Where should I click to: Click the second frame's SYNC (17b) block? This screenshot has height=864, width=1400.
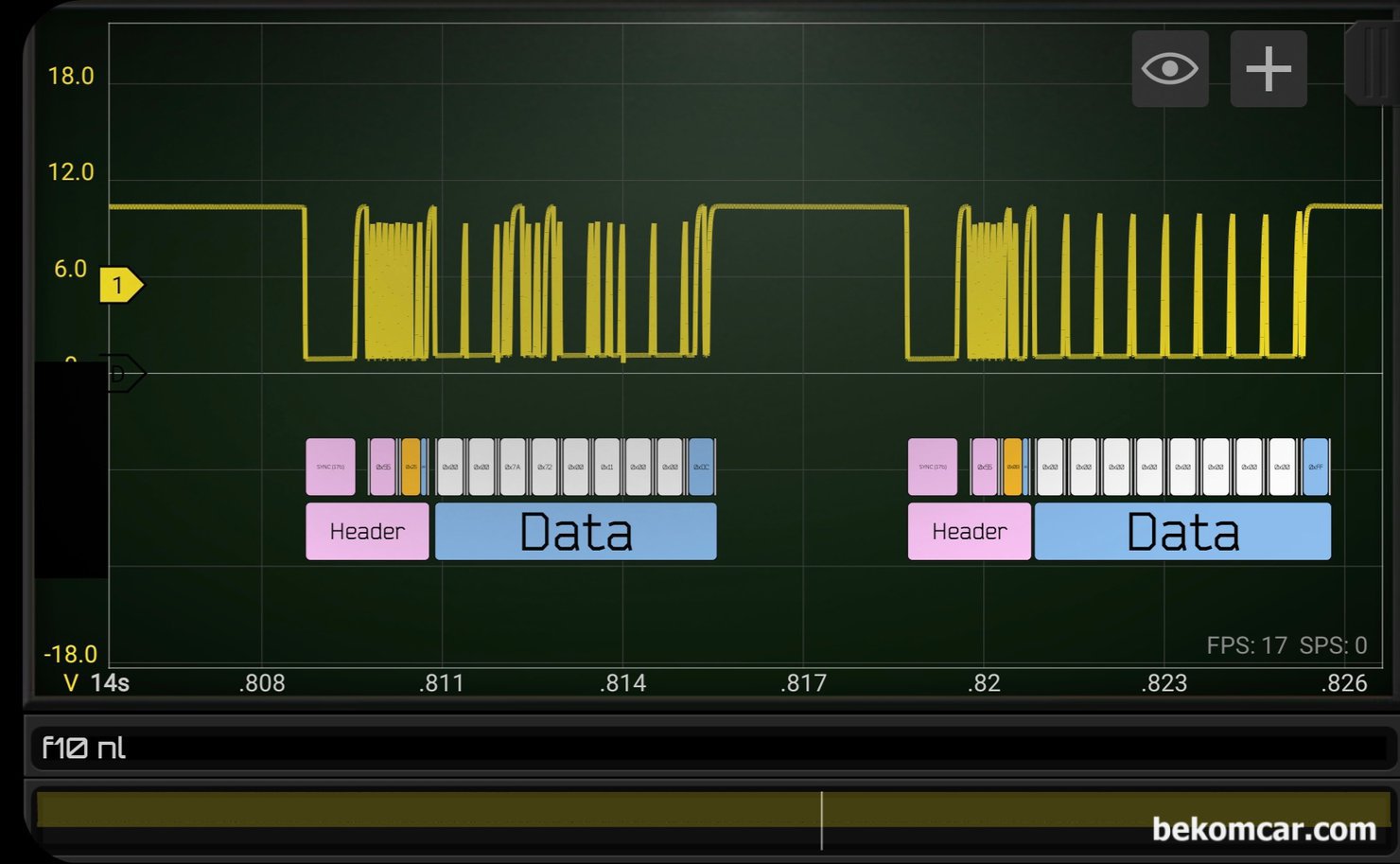point(933,467)
